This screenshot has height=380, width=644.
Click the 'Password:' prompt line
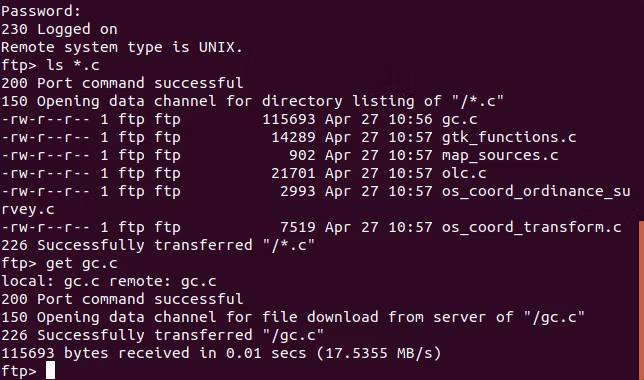[41, 12]
